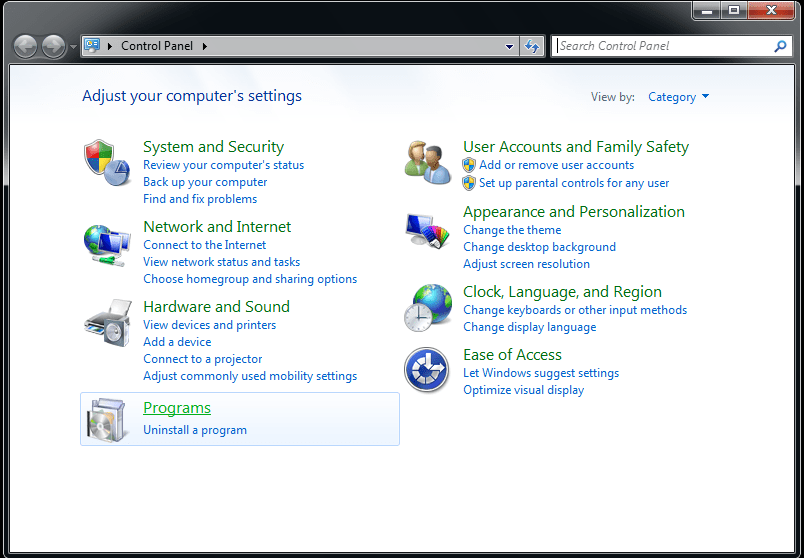Screen dimensions: 804x558
Task: Open View network status and tasks
Action: [x=222, y=262]
